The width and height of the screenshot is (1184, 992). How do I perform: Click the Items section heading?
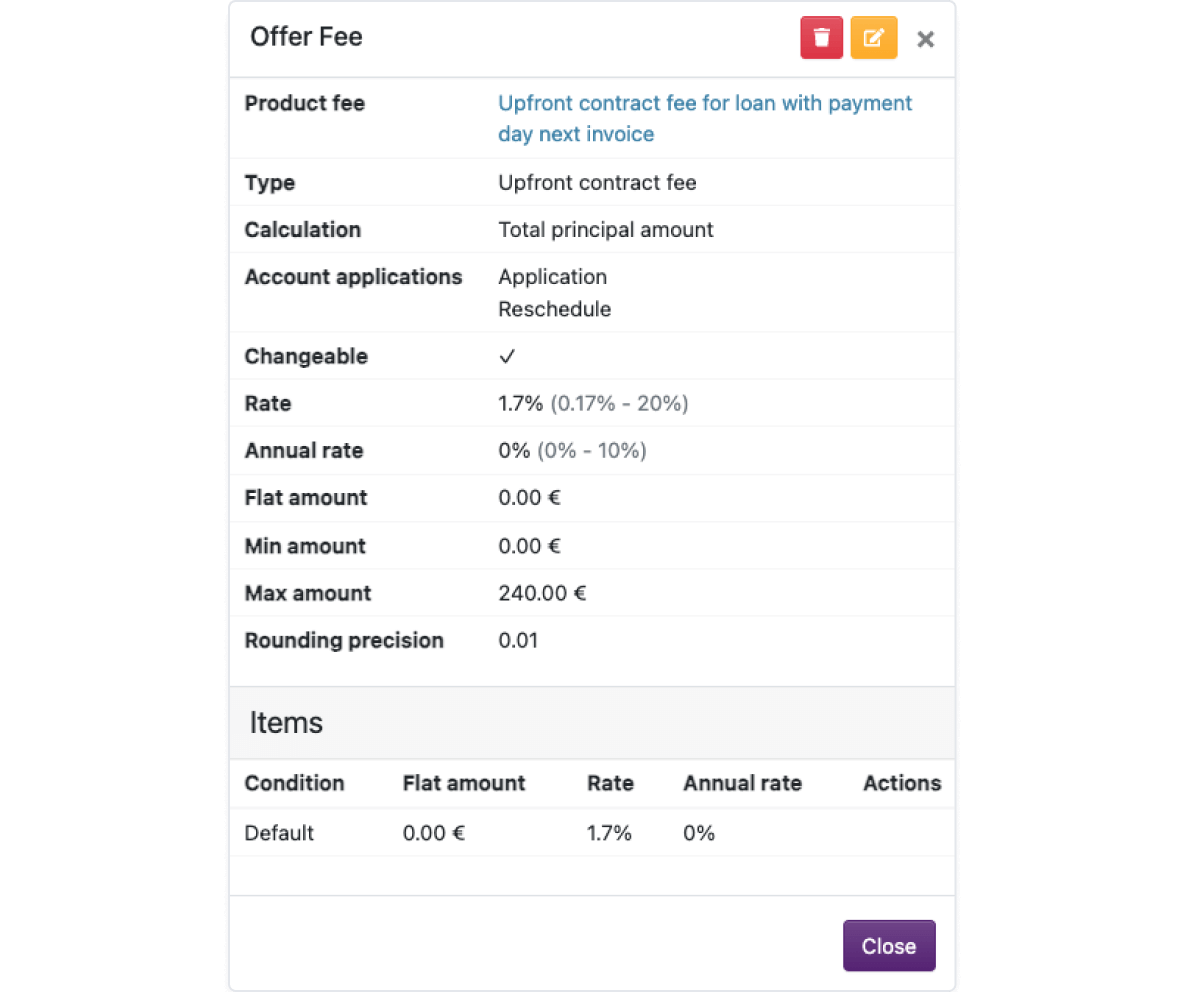click(286, 722)
